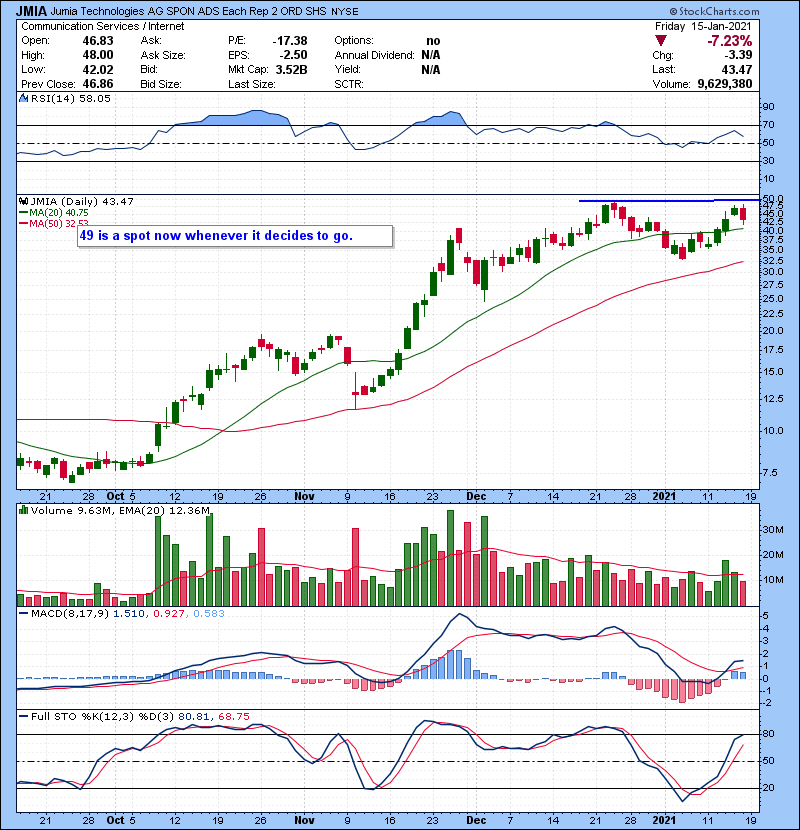Click the volume bars icon beside Volume label
Screen dimensions: 800x830
coord(23,510)
